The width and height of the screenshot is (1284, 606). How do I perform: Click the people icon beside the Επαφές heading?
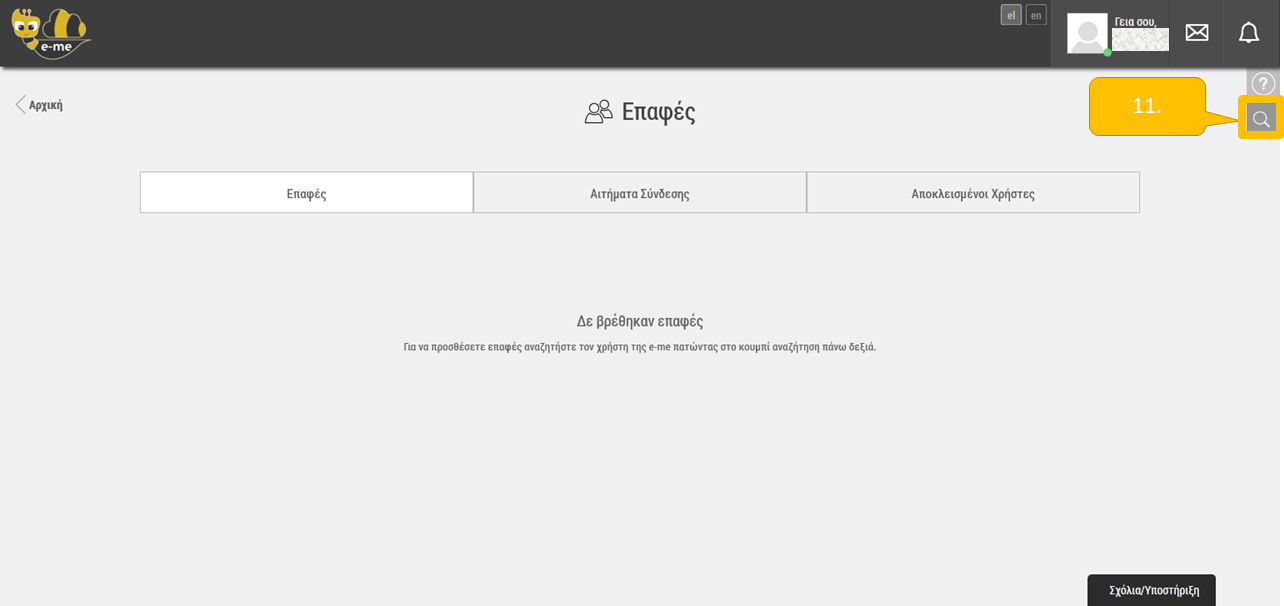click(598, 112)
